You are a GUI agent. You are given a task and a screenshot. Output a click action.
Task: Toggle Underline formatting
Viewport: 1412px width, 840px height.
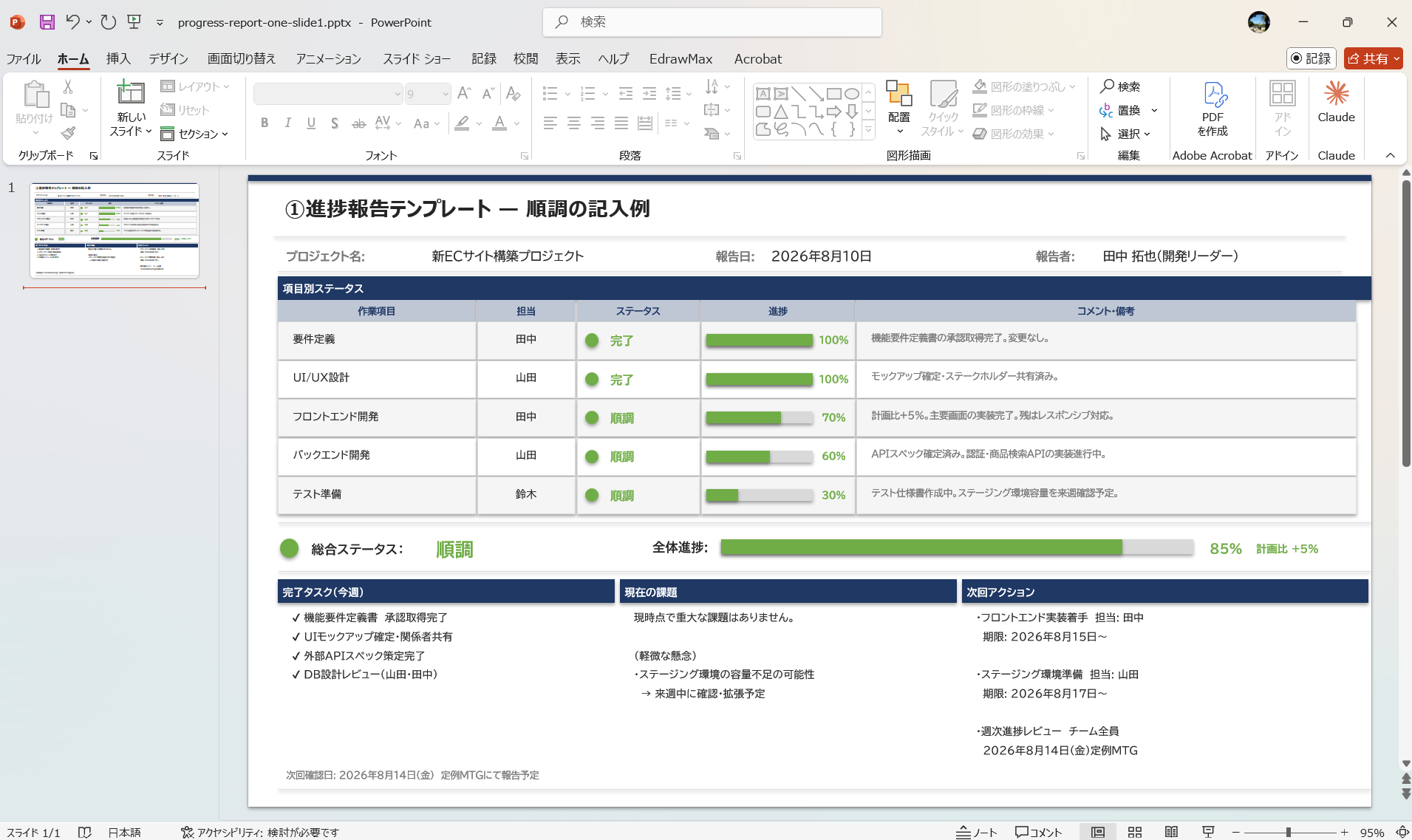pyautogui.click(x=311, y=123)
